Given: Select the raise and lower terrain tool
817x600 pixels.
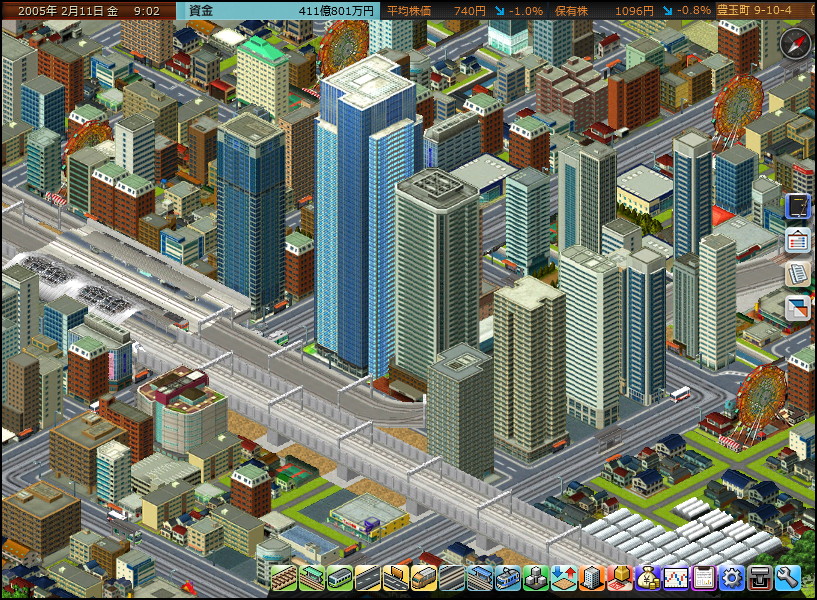Looking at the screenshot, I should [564, 578].
